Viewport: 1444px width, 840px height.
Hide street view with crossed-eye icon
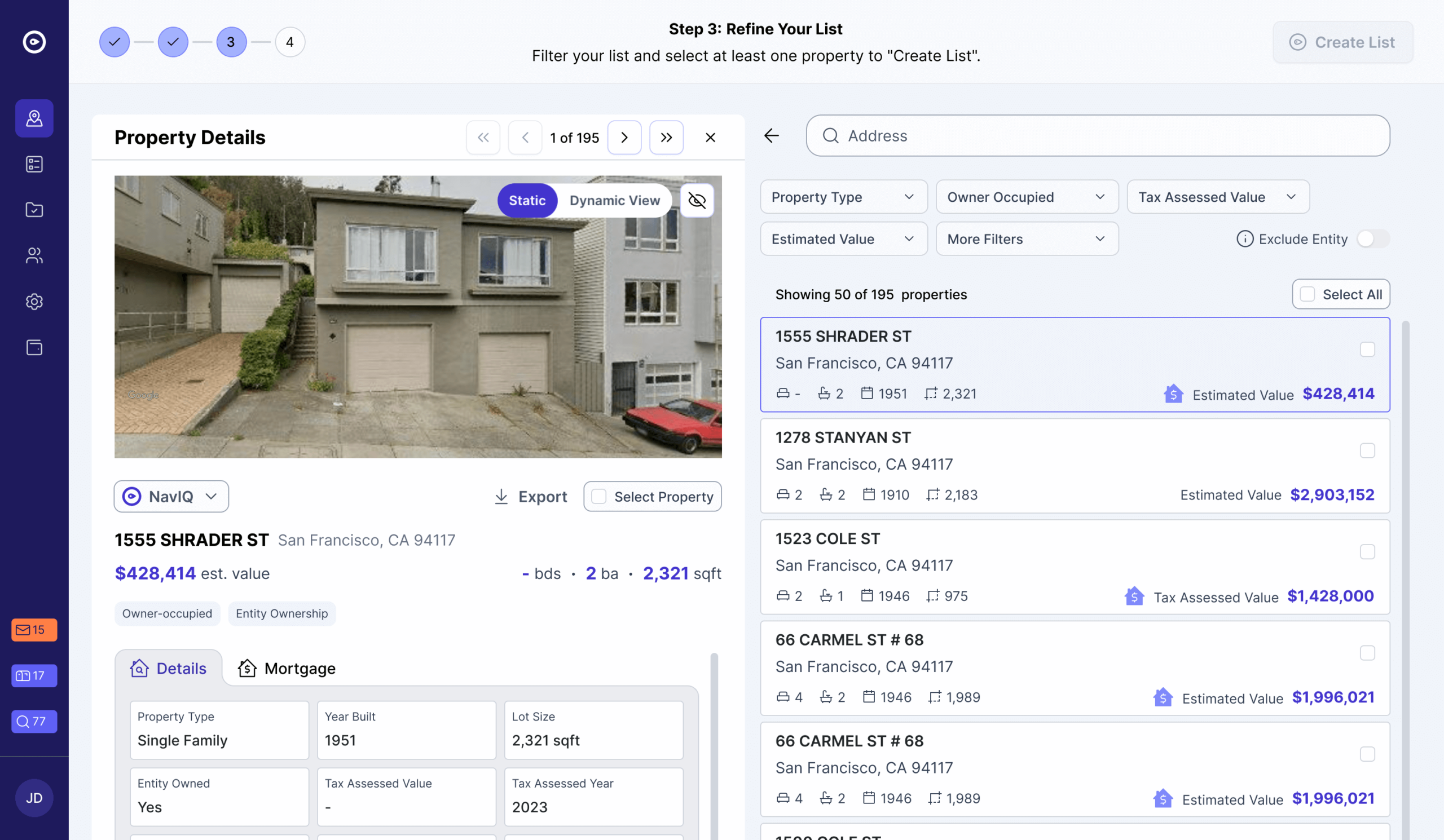tap(697, 200)
